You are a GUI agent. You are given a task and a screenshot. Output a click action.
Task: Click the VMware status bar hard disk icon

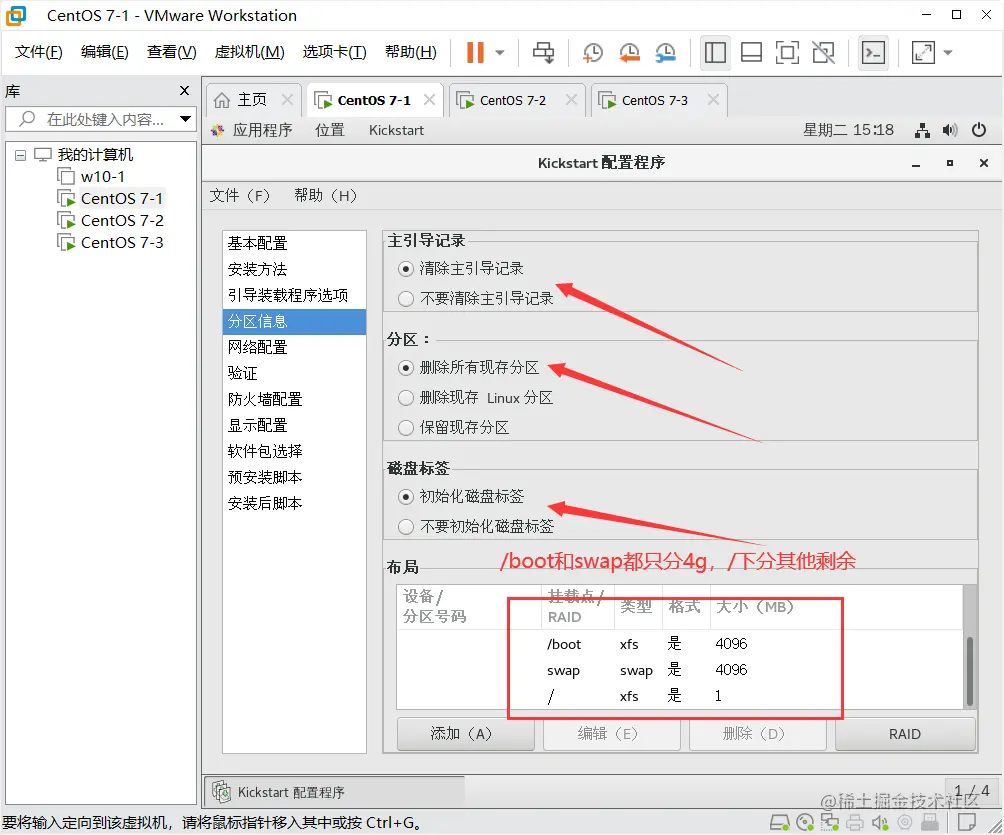(779, 822)
